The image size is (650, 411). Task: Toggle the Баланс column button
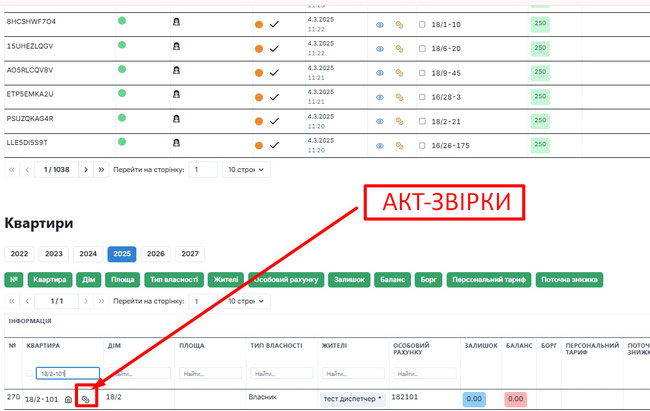coord(393,280)
